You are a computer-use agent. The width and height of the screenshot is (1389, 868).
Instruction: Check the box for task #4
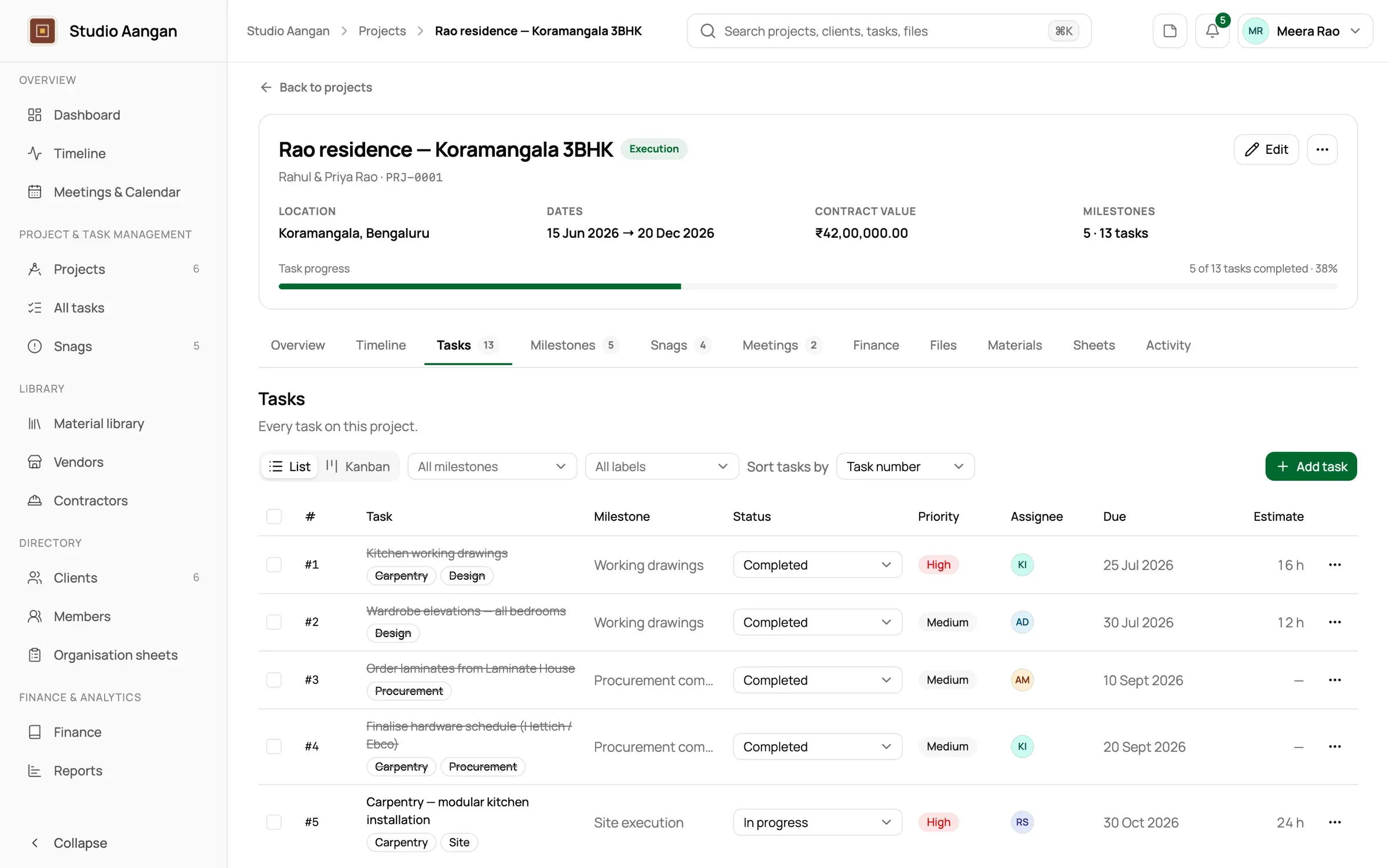point(274,746)
